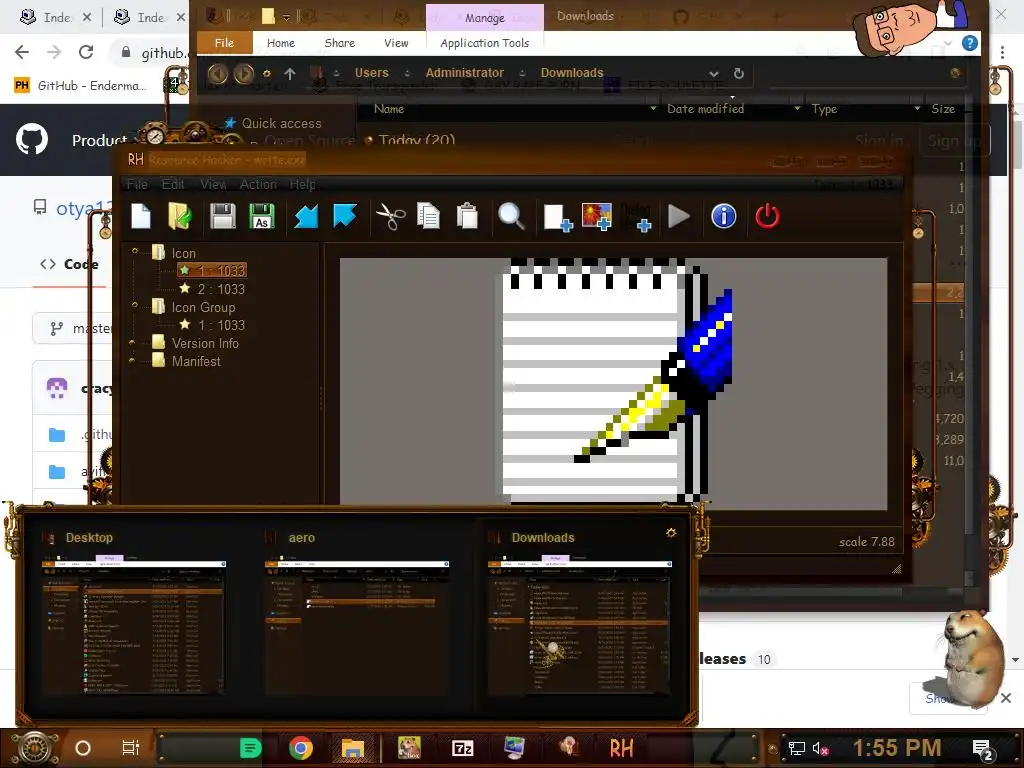Save with the floppy disk icon
This screenshot has width=1024, height=768.
coord(223,216)
